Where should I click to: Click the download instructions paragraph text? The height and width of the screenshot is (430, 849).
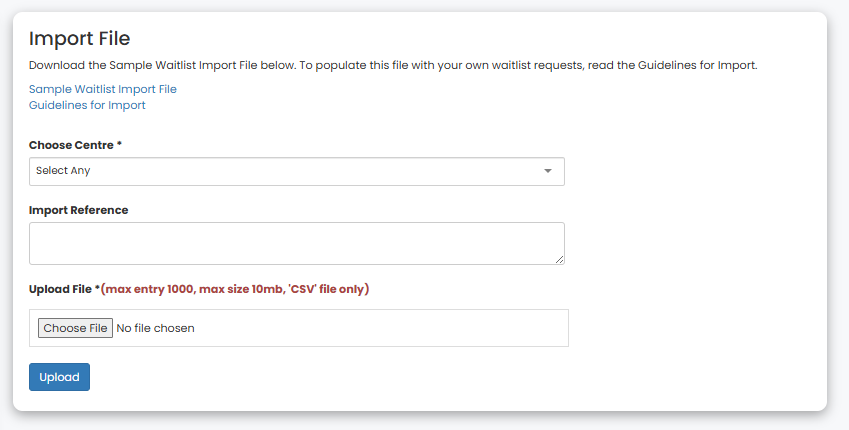[393, 65]
